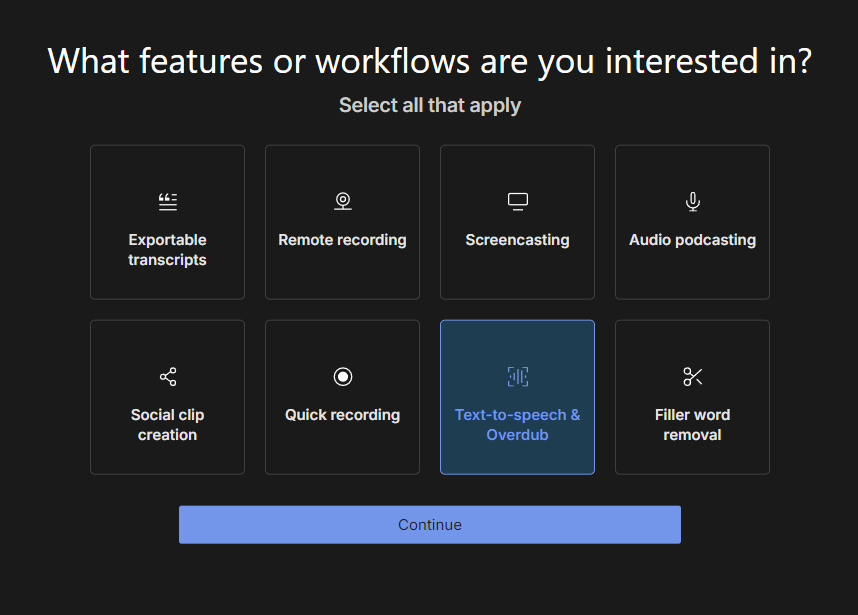Screen dimensions: 858x615
Task: Click the scissors icon for Filler word removal
Action: pos(692,377)
